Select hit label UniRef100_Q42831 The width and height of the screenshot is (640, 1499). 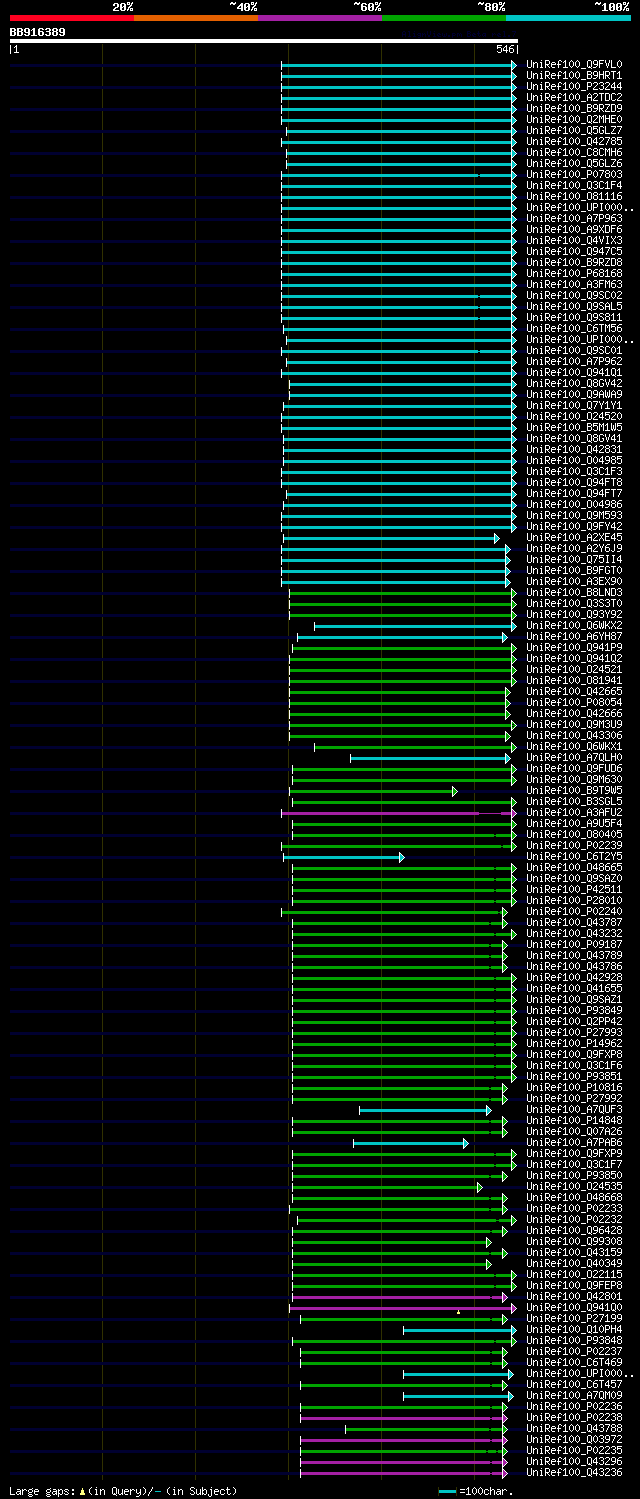[574, 449]
